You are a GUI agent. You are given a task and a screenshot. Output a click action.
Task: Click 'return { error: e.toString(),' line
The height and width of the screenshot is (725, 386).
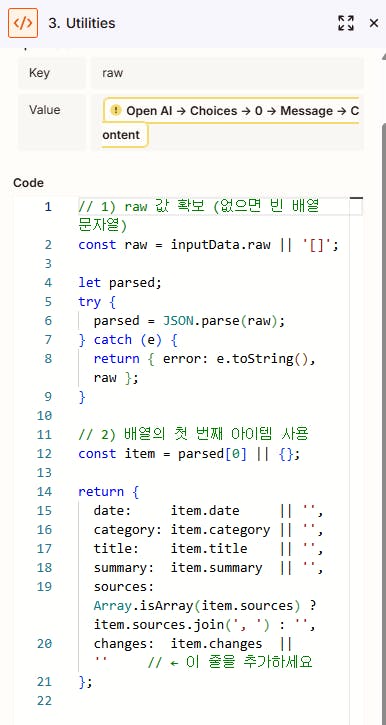point(205,358)
